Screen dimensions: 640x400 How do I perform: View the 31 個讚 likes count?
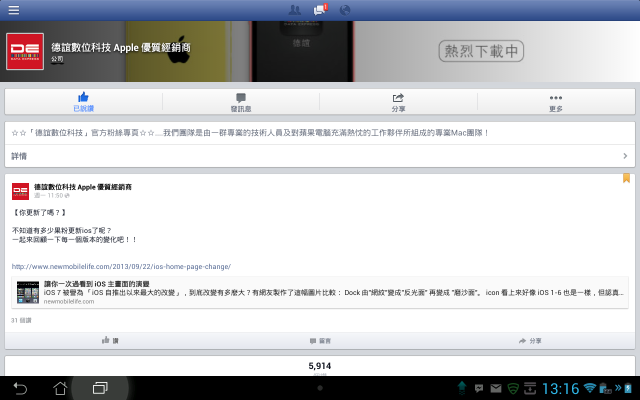click(x=21, y=320)
